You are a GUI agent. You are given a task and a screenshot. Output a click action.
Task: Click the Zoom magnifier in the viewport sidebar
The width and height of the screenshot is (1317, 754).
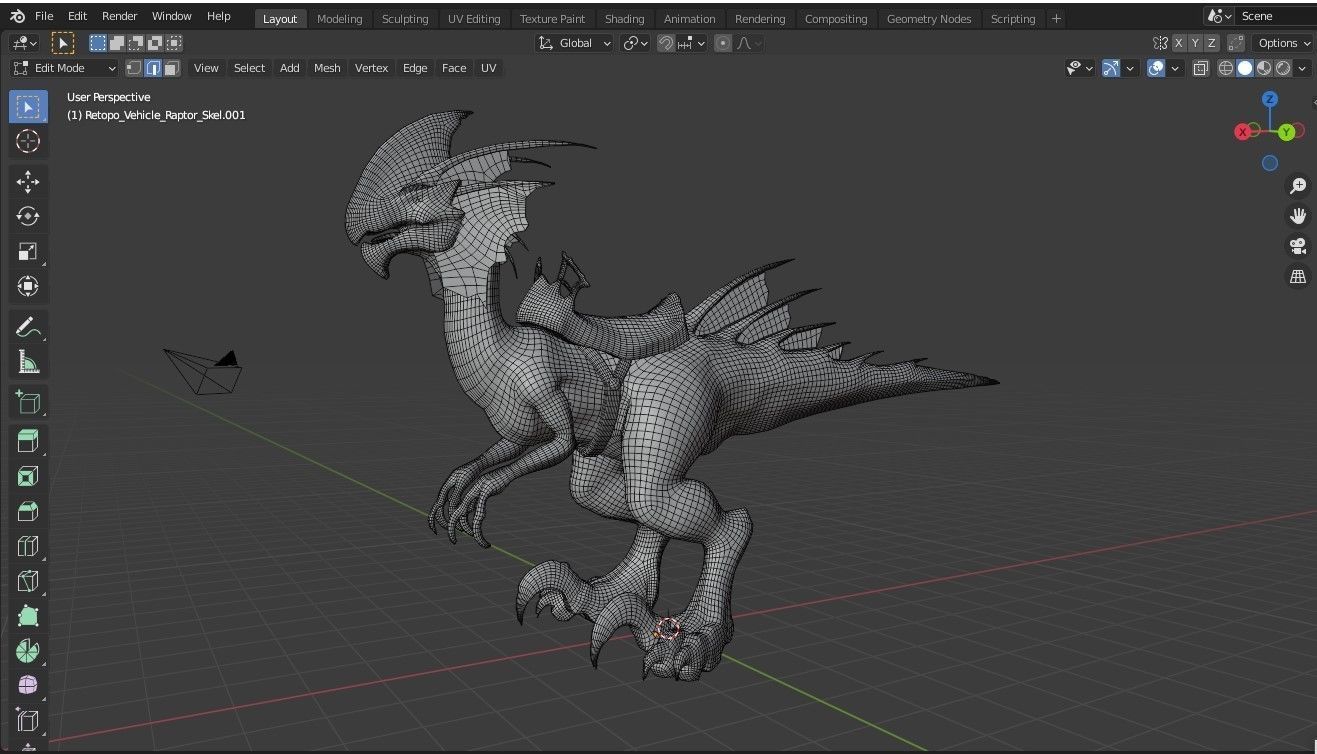[1297, 185]
